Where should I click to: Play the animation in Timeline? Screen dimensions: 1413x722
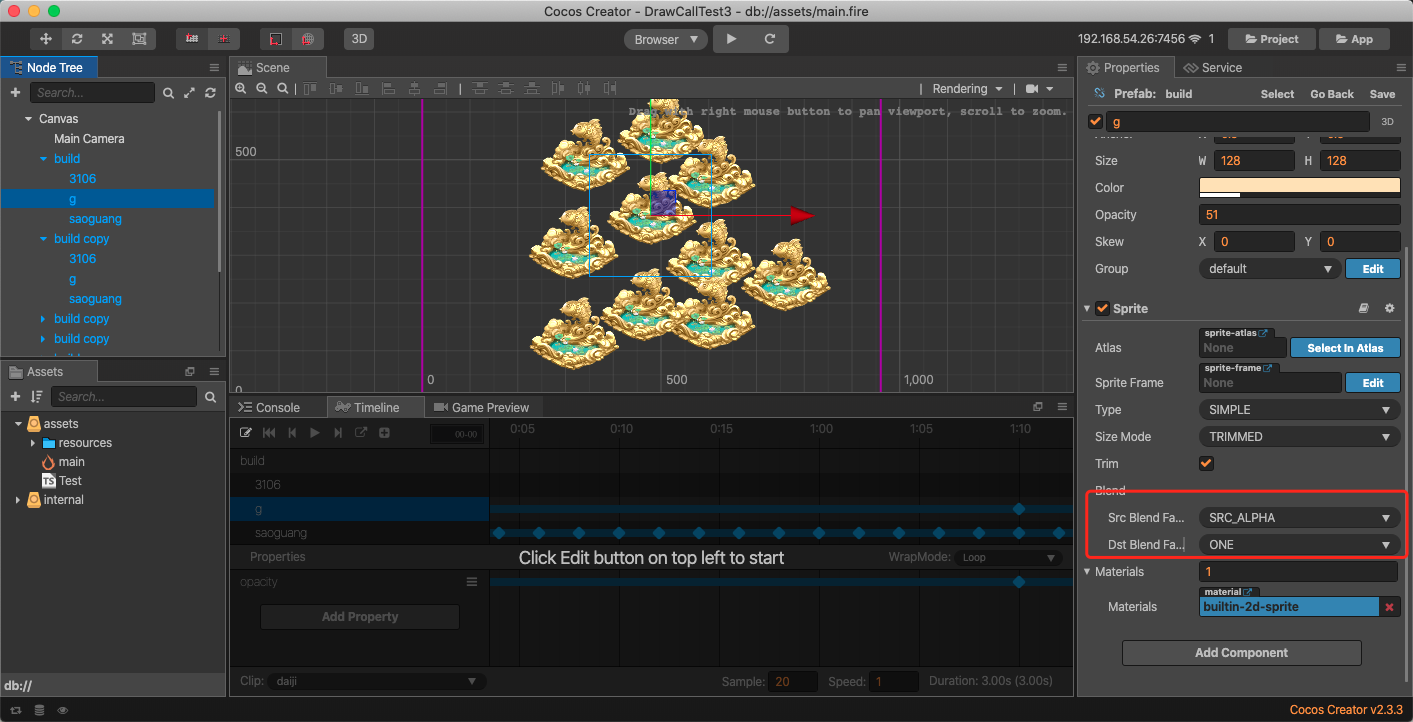click(x=315, y=433)
